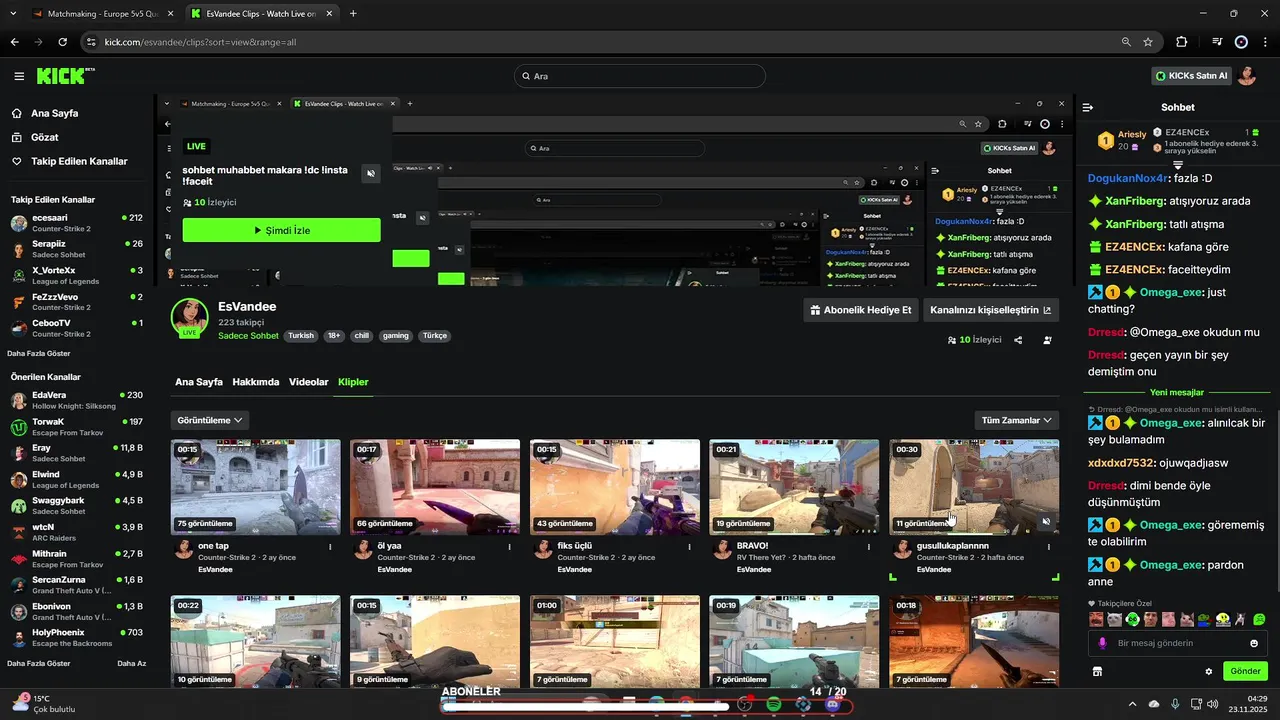Go to Gözat in the left sidebar
Image resolution: width=1280 pixels, height=720 pixels.
click(x=45, y=137)
